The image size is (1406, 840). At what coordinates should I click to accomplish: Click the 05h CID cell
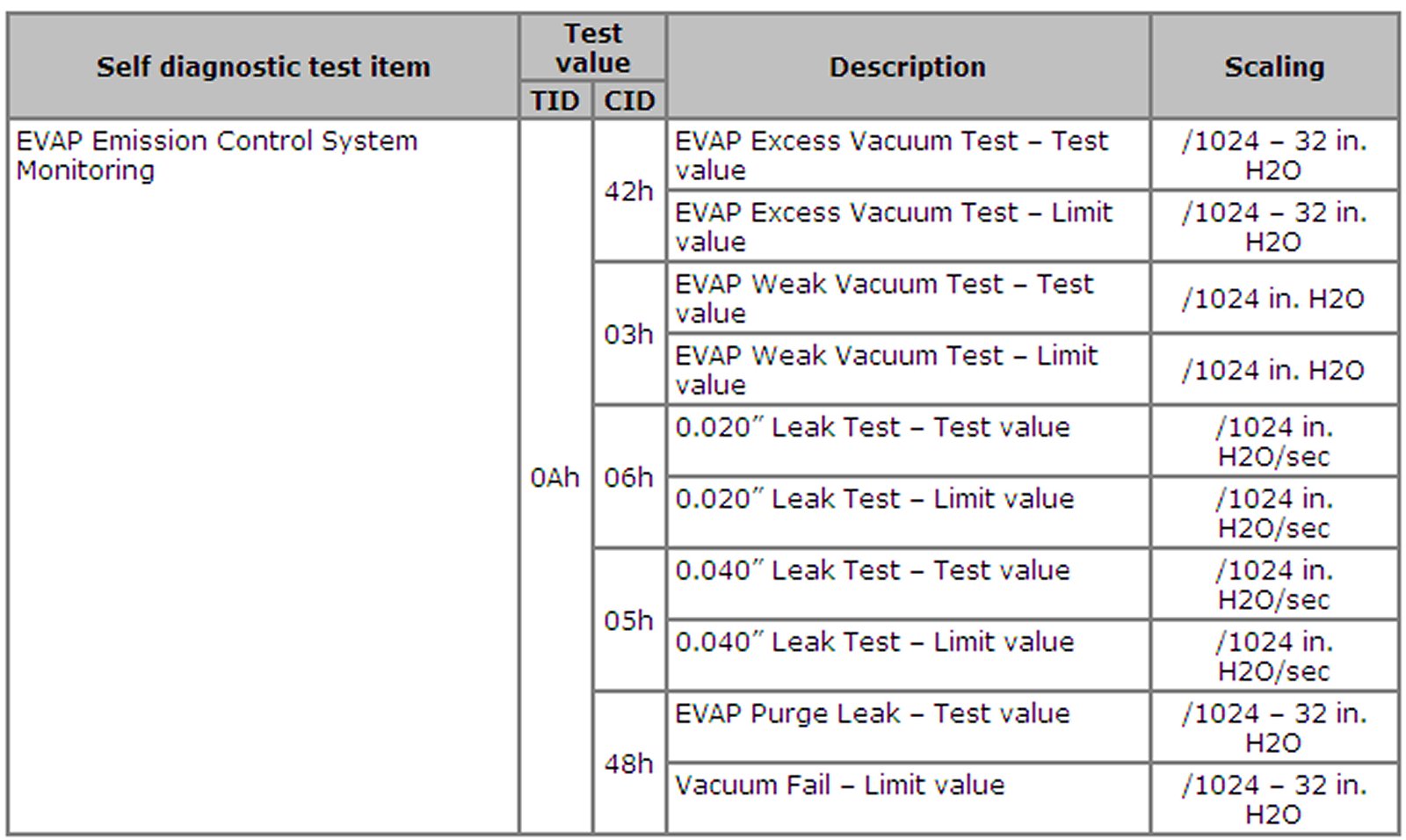pos(629,620)
